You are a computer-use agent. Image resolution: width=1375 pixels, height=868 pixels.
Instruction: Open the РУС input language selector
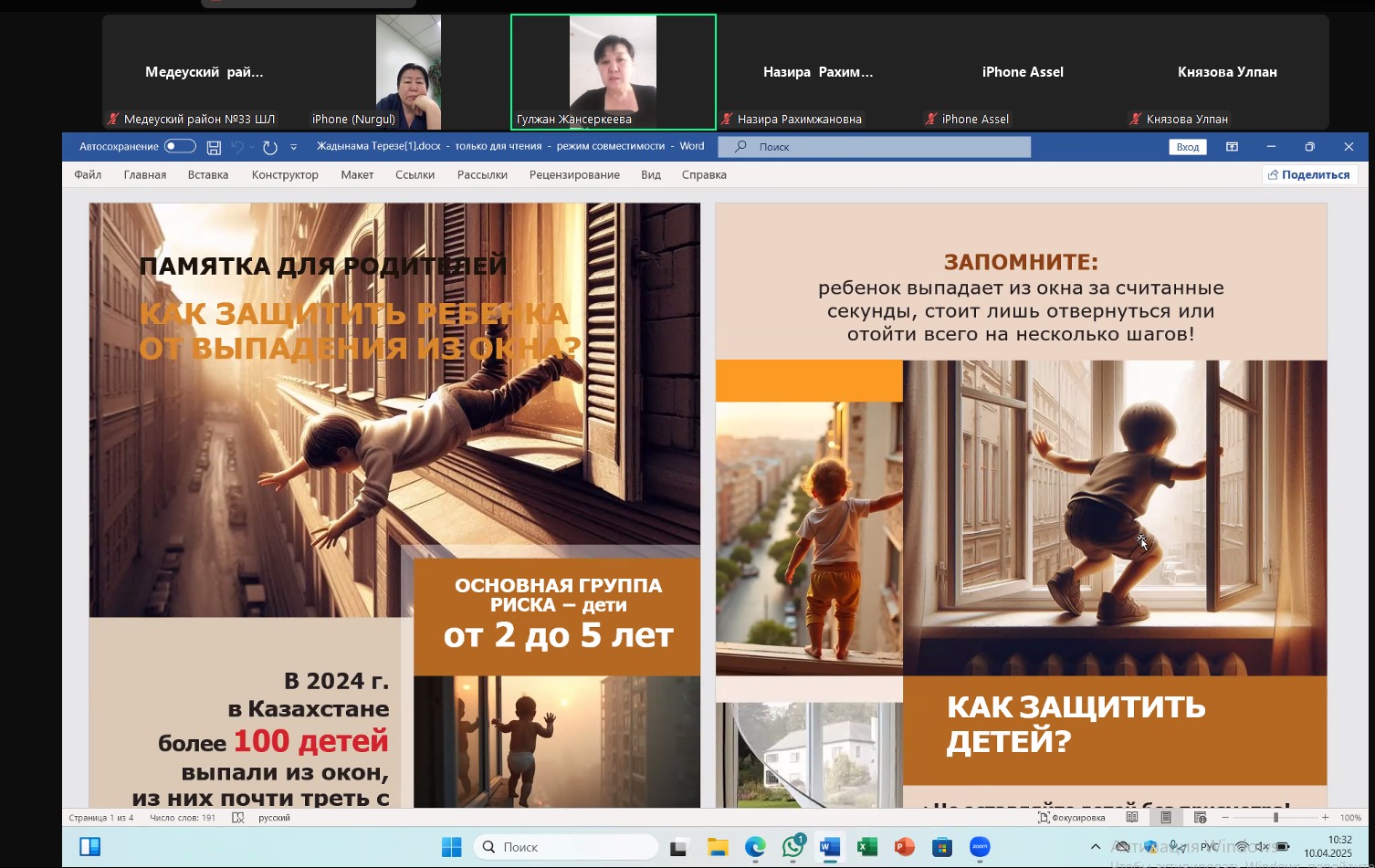coord(1210,847)
